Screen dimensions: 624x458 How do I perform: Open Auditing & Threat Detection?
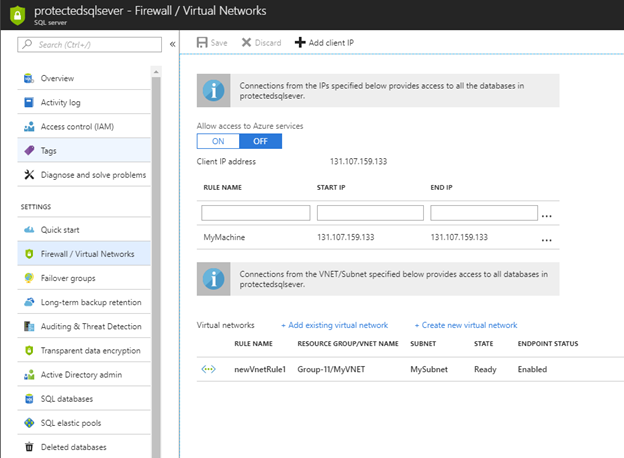(x=84, y=326)
